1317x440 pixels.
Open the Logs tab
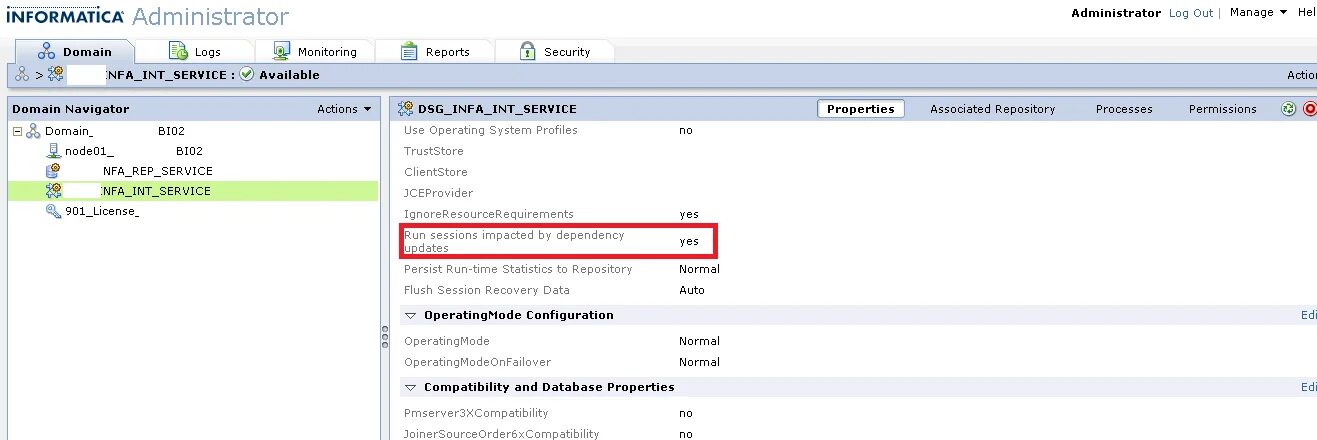[195, 51]
